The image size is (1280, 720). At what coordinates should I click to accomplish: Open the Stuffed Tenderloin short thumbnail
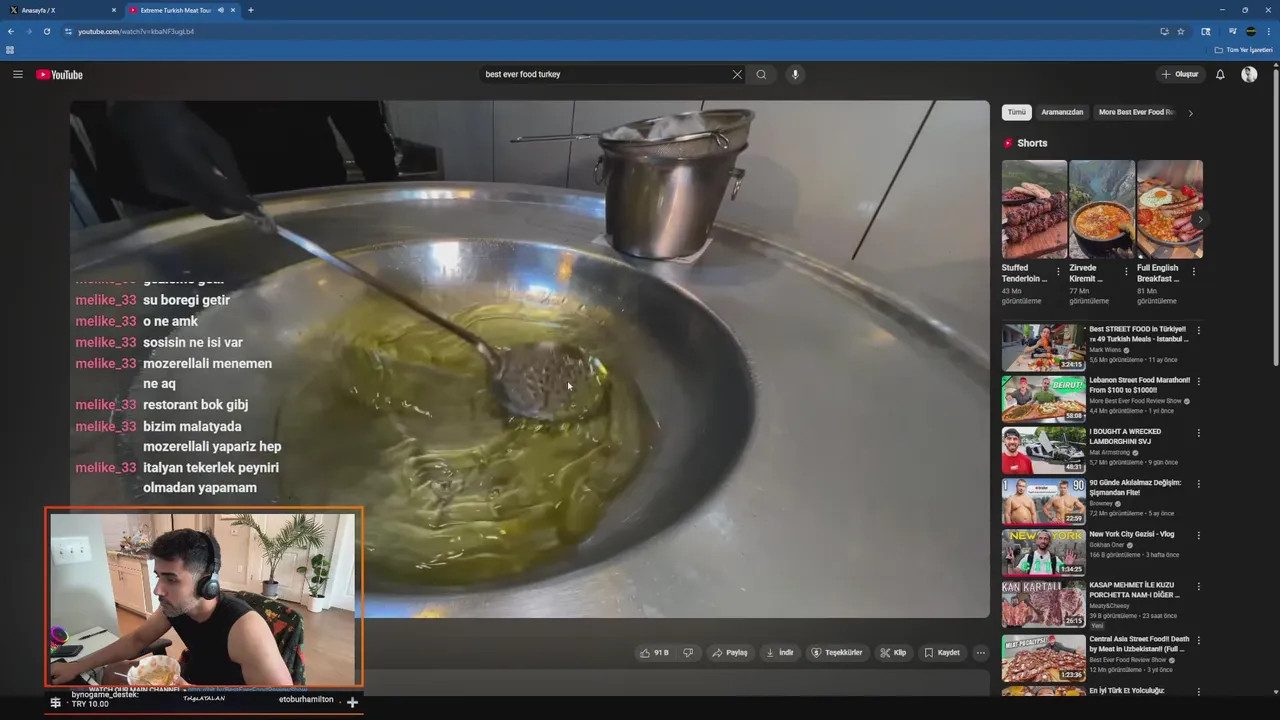(x=1034, y=209)
